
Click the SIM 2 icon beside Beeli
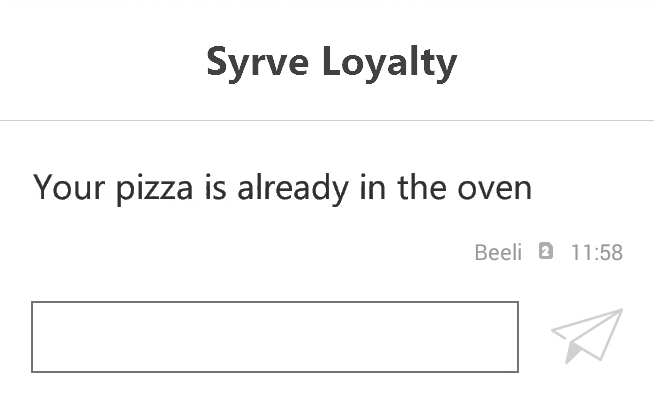click(545, 251)
